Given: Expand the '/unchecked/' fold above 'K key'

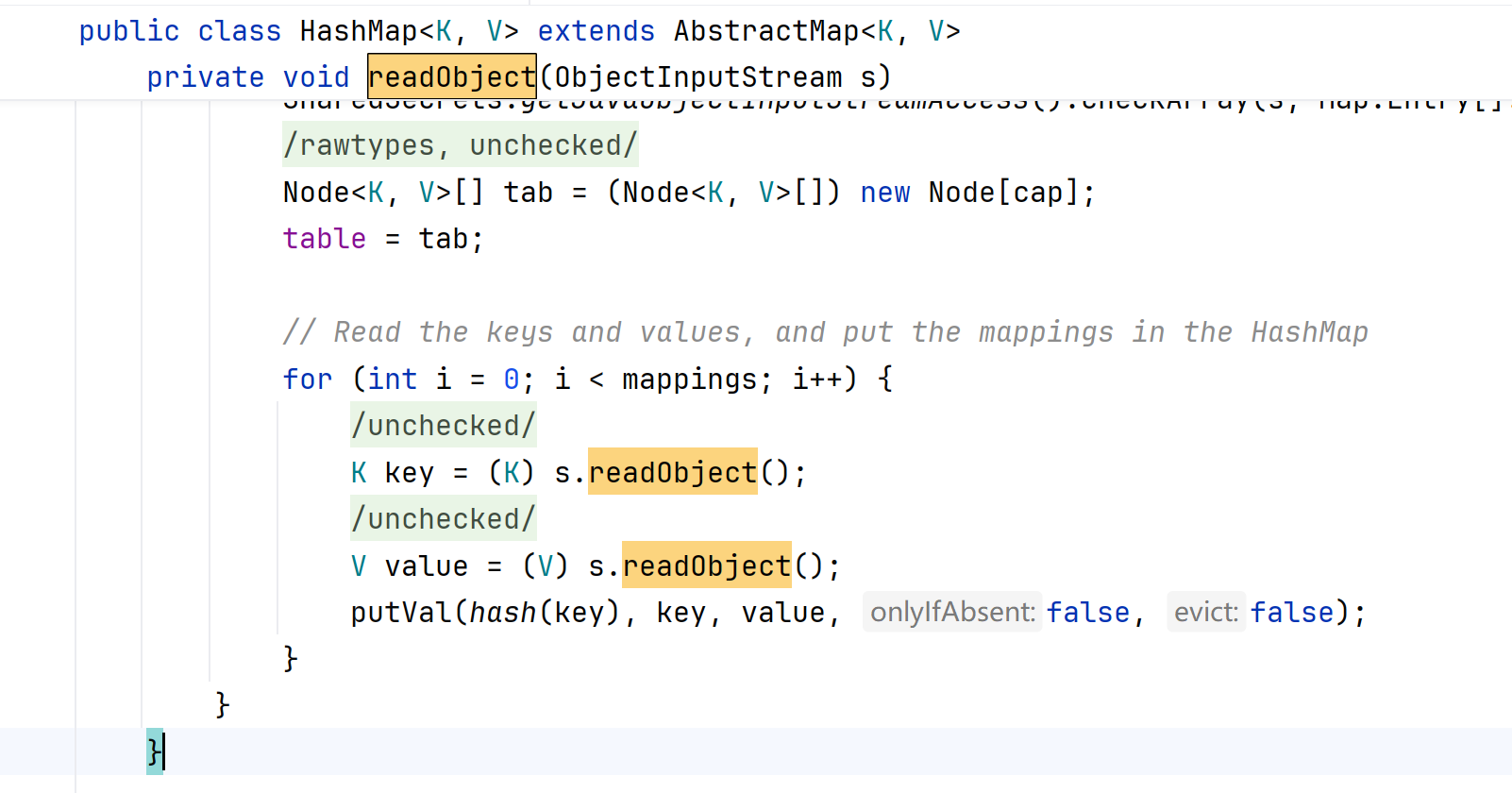Looking at the screenshot, I should point(444,425).
